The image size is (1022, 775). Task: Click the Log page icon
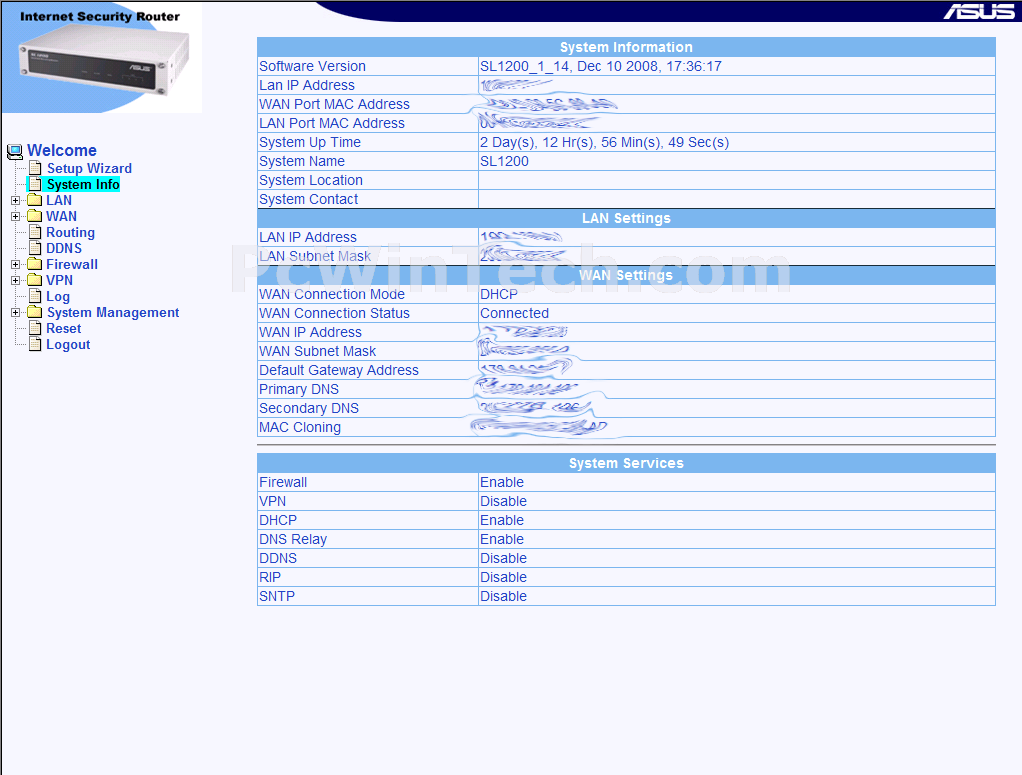35,297
